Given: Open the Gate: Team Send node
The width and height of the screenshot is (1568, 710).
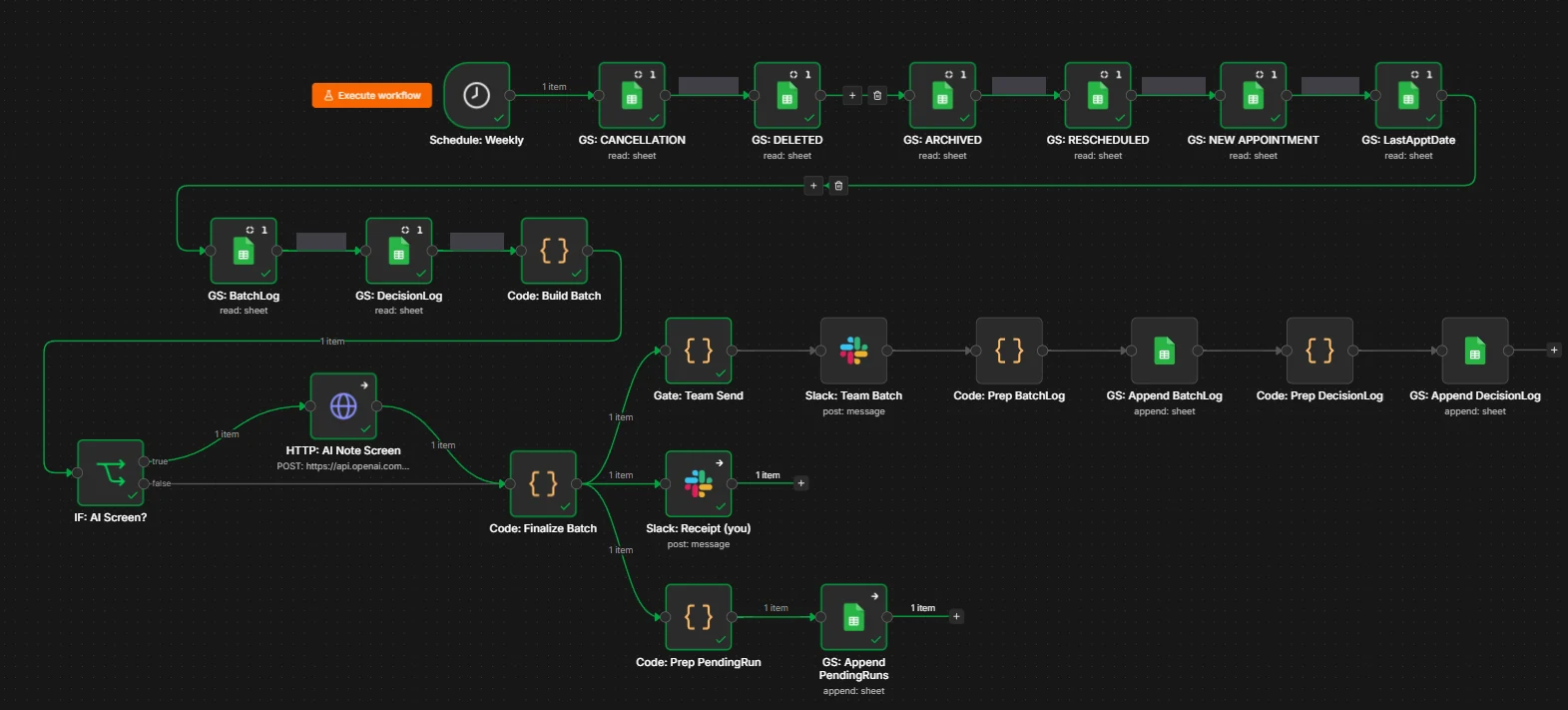Looking at the screenshot, I should click(699, 351).
